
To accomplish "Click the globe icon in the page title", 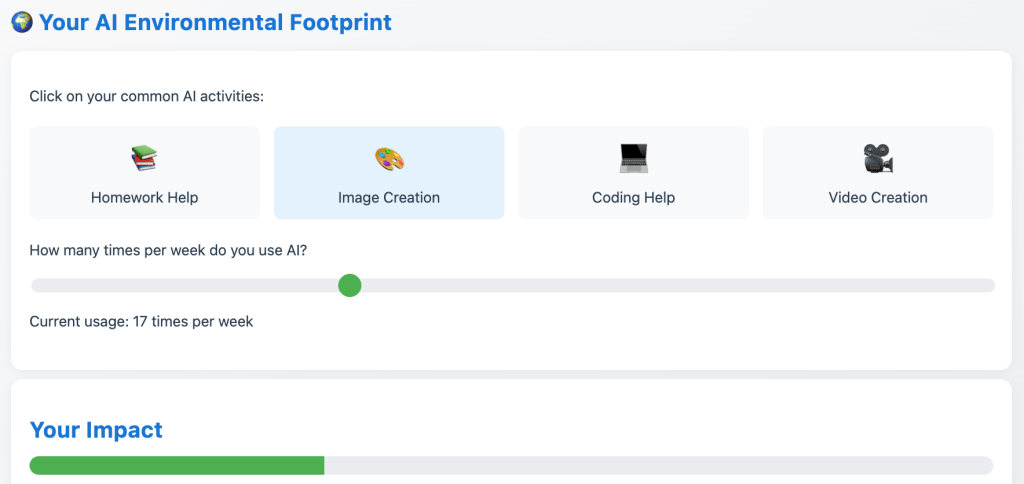I will point(21,22).
